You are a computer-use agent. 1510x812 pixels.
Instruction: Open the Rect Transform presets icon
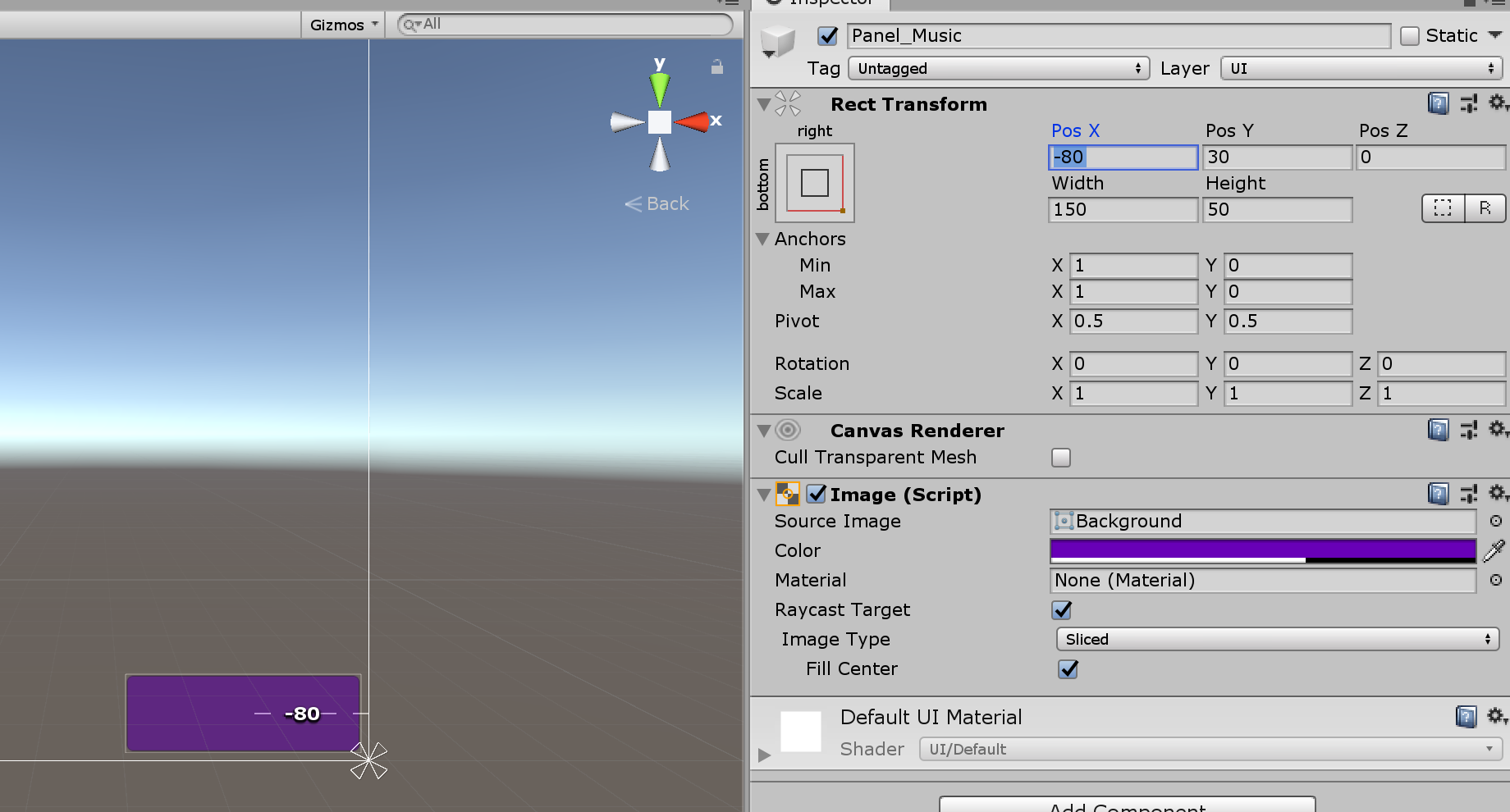click(x=1469, y=103)
